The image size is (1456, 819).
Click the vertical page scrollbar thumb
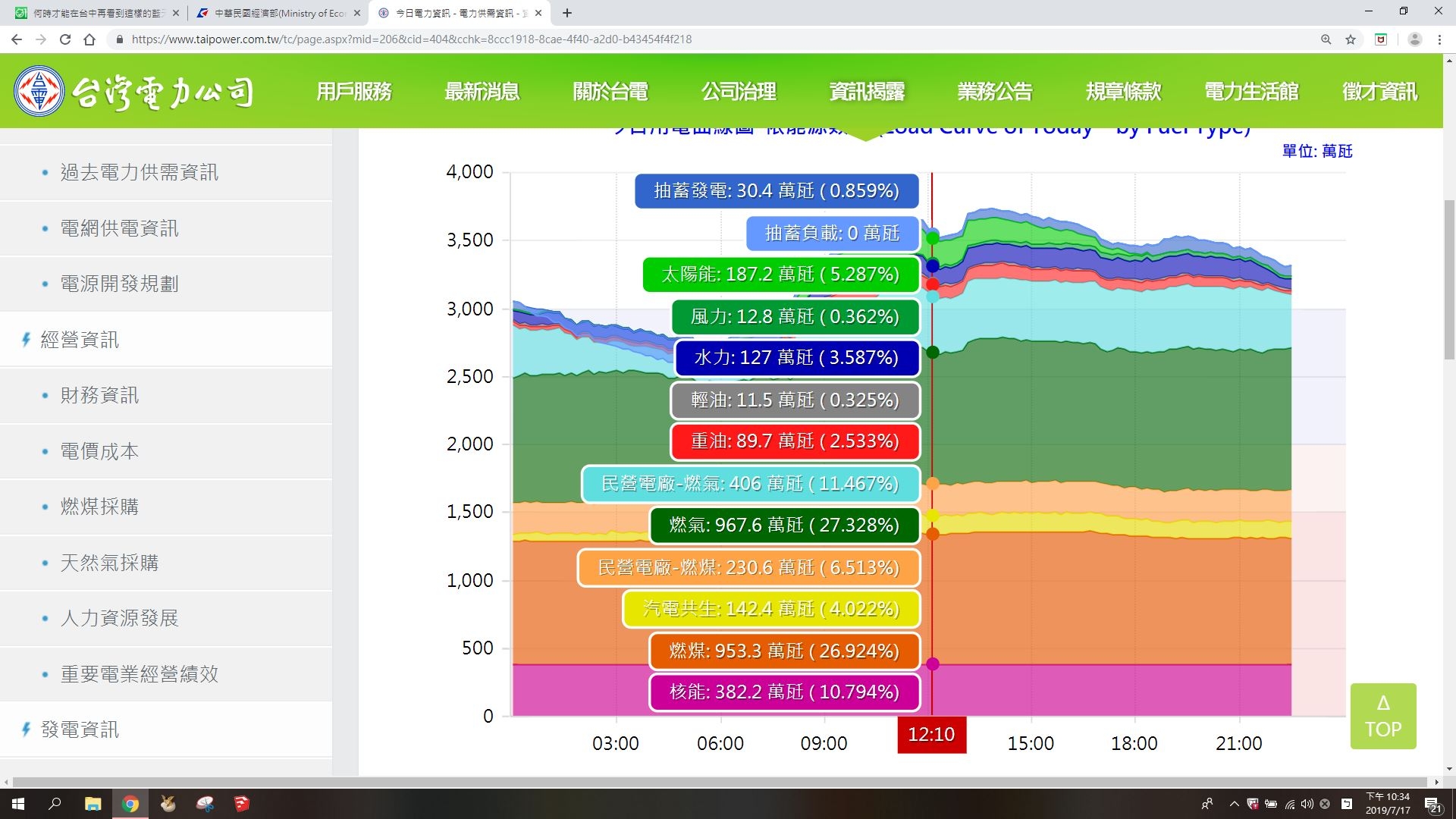point(1449,278)
